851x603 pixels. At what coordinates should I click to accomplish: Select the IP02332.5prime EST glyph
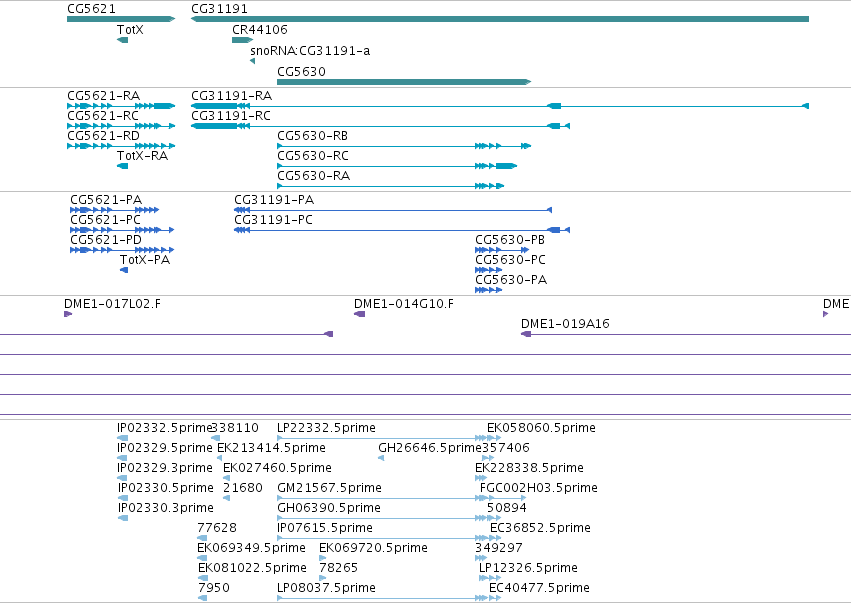(123, 438)
